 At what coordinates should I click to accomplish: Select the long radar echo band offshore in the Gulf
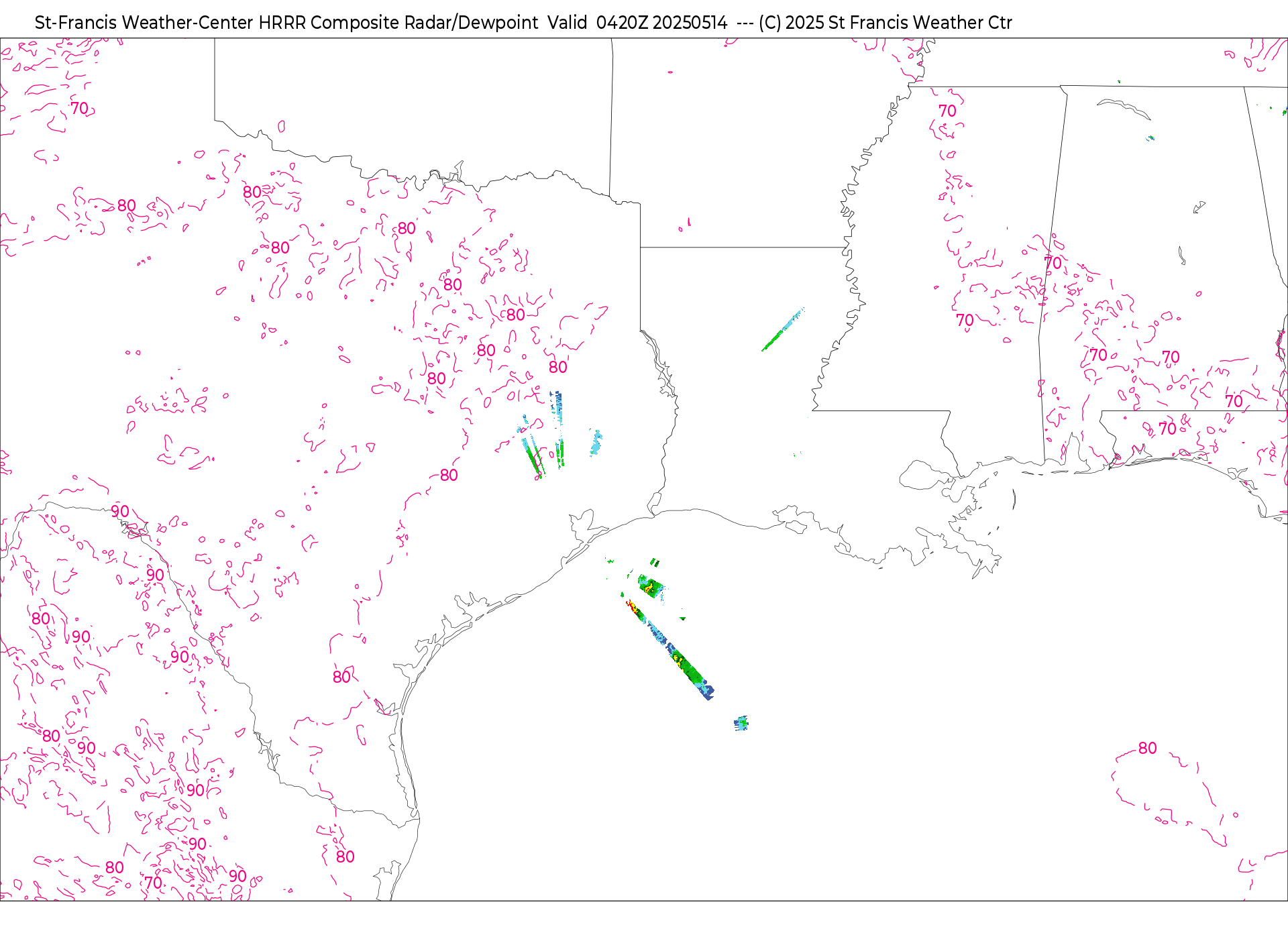669,649
